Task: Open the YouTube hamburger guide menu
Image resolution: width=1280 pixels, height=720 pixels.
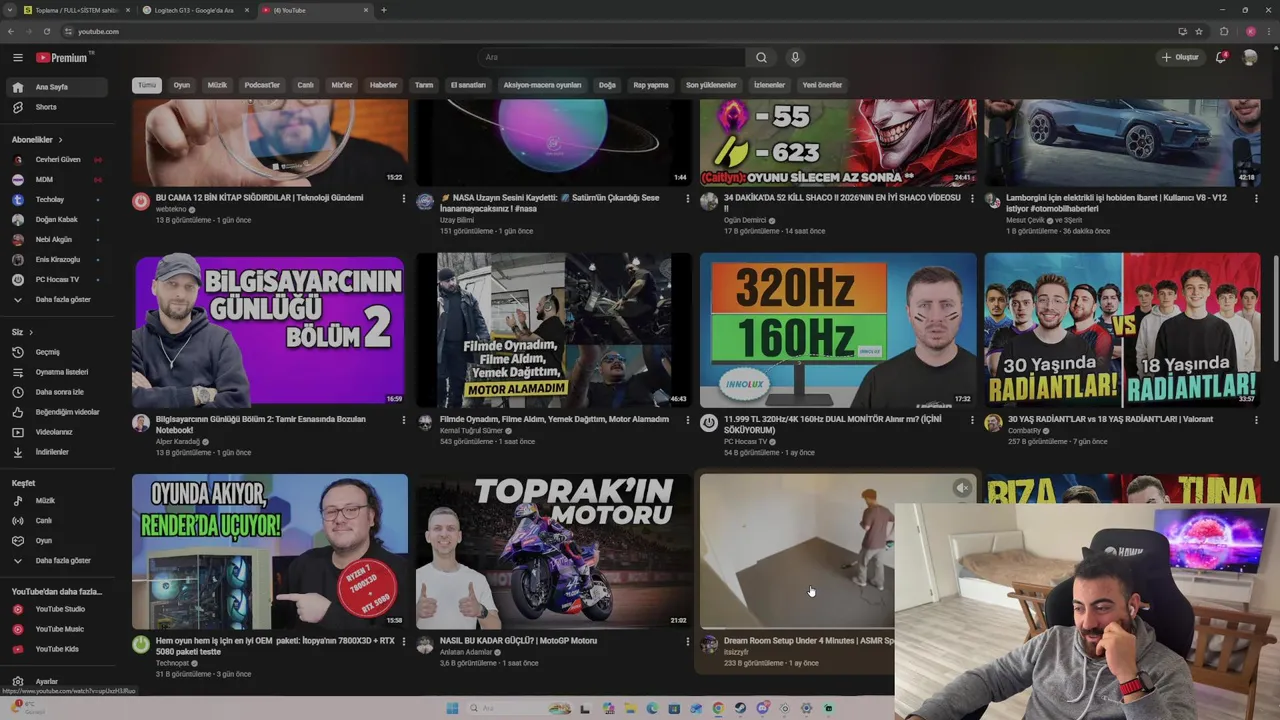Action: pos(17,58)
